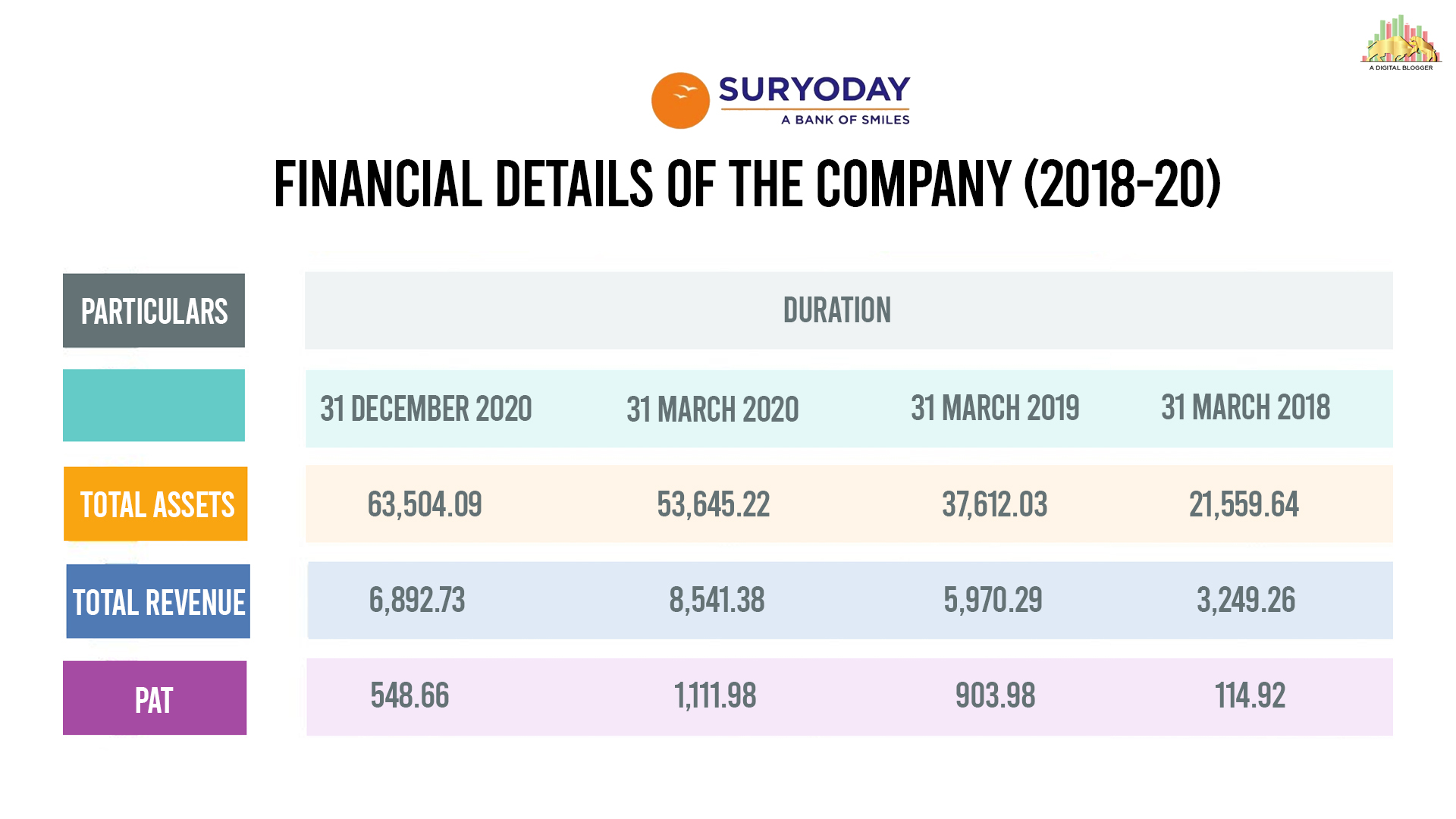This screenshot has width=1456, height=819.
Task: Click the A Digital Blogger logo
Action: 1401,43
